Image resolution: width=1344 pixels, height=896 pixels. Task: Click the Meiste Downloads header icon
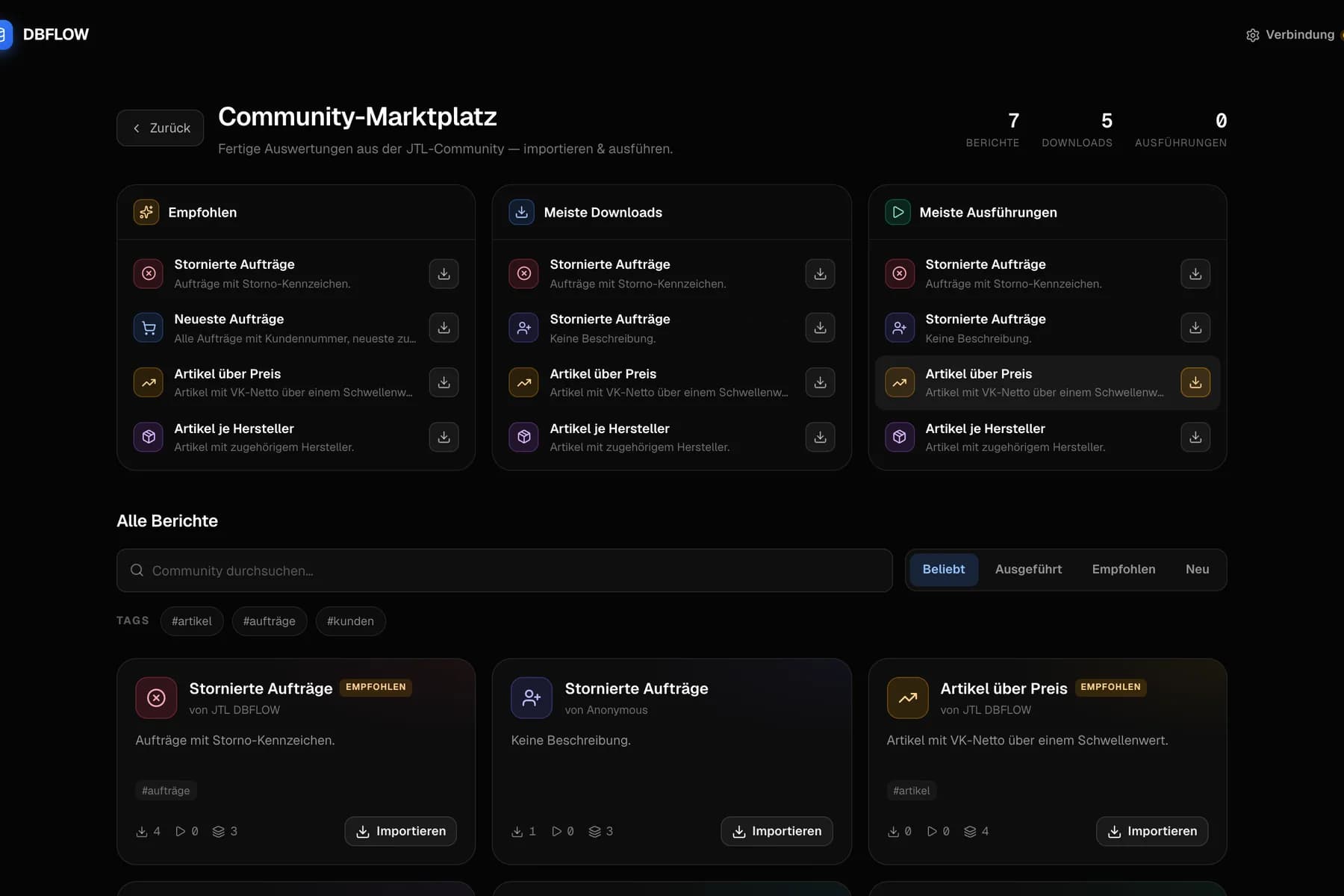[x=522, y=212]
